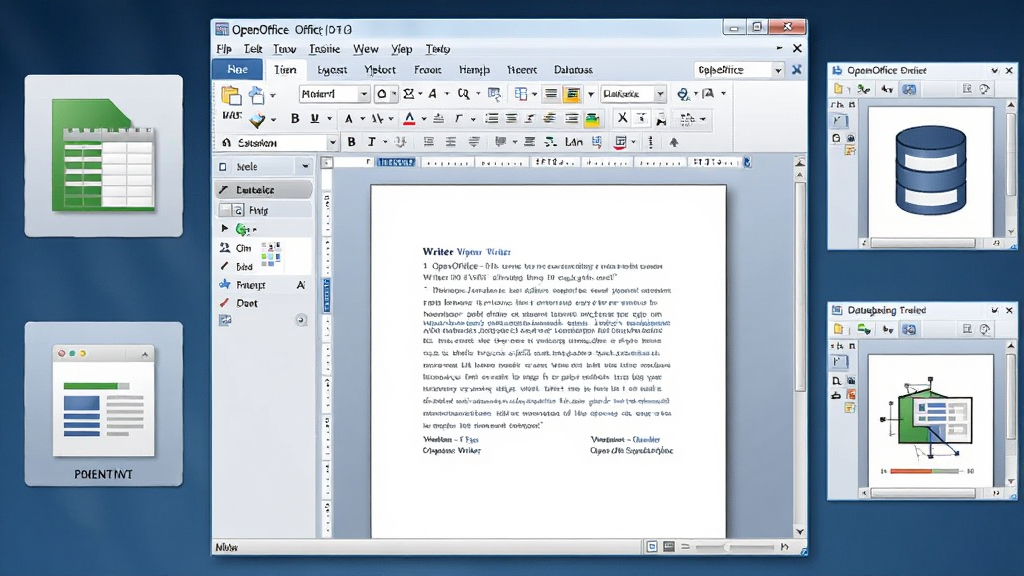Click the left ruler corner tab-stop button
The height and width of the screenshot is (576, 1024).
327,162
